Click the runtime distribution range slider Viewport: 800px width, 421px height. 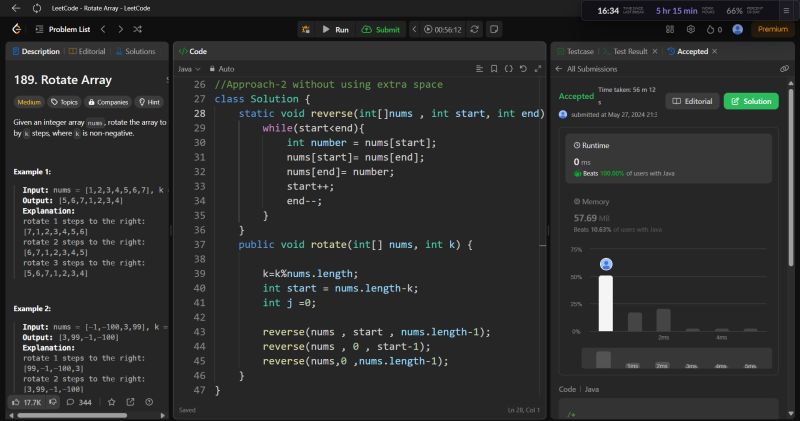pos(677,358)
